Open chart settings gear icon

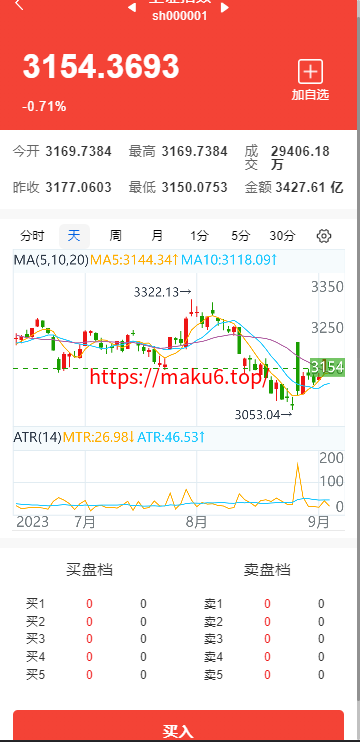(324, 236)
